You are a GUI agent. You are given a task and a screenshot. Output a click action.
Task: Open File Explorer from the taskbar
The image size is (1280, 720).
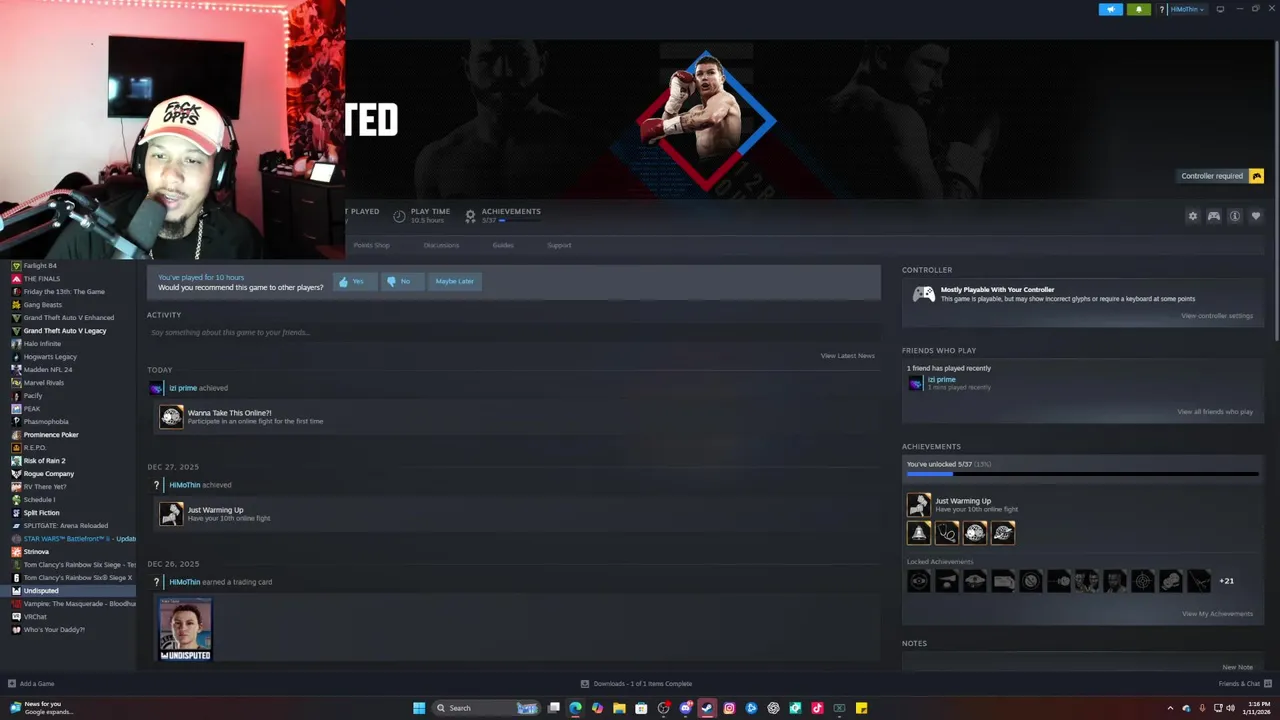[x=619, y=708]
